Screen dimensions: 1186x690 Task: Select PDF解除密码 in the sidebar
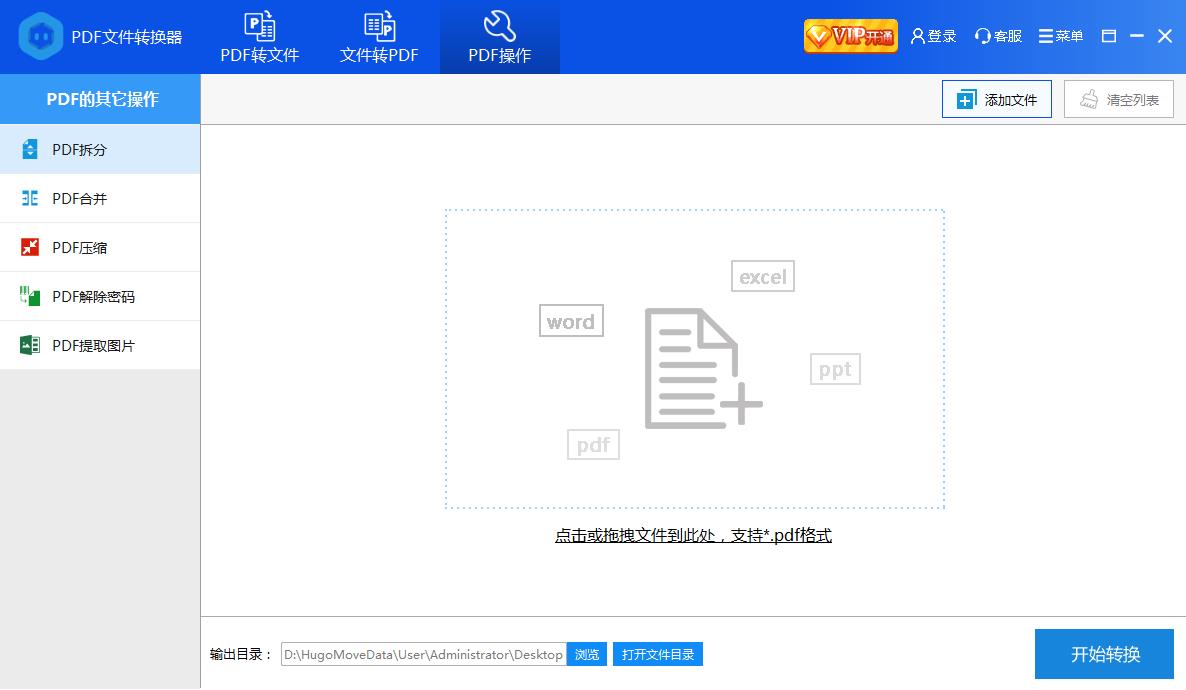click(100, 297)
